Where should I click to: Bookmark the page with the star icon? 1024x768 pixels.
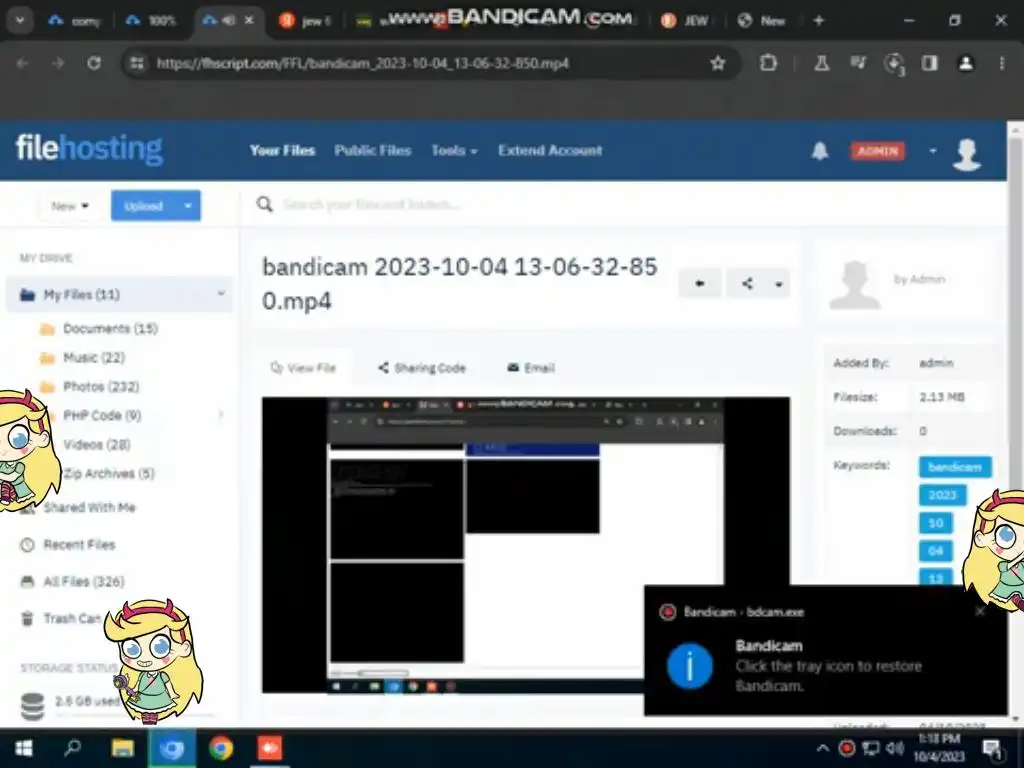tap(718, 63)
